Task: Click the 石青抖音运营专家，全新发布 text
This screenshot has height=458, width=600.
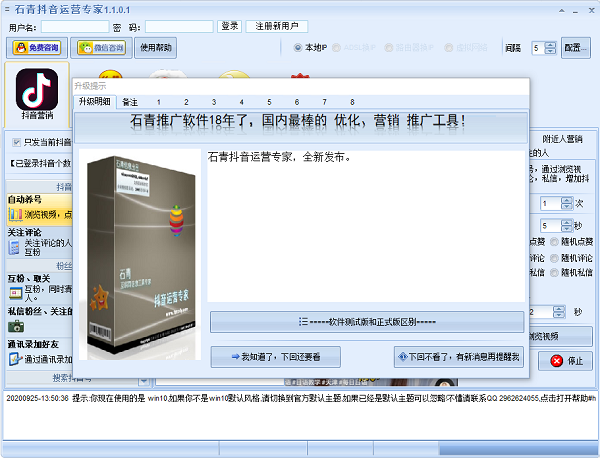Action: pyautogui.click(x=279, y=156)
